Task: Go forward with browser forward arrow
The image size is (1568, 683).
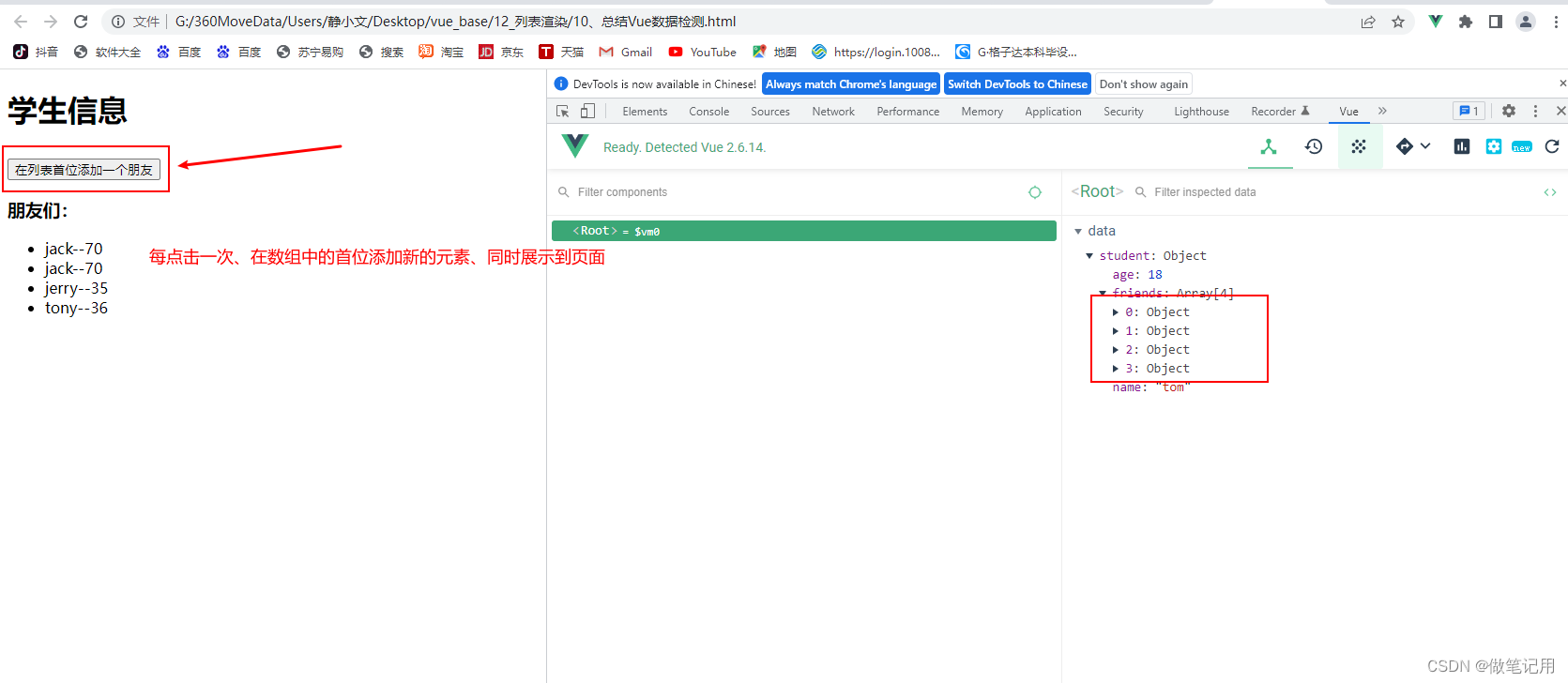Action: coord(51,22)
